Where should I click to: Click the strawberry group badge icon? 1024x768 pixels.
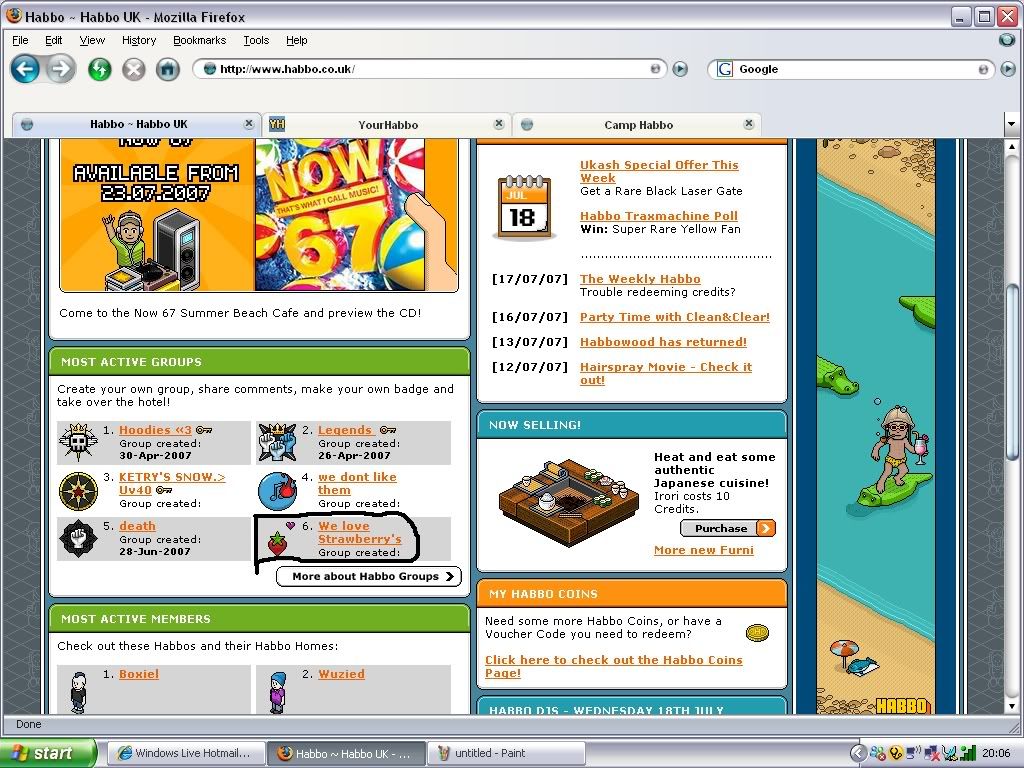[277, 542]
